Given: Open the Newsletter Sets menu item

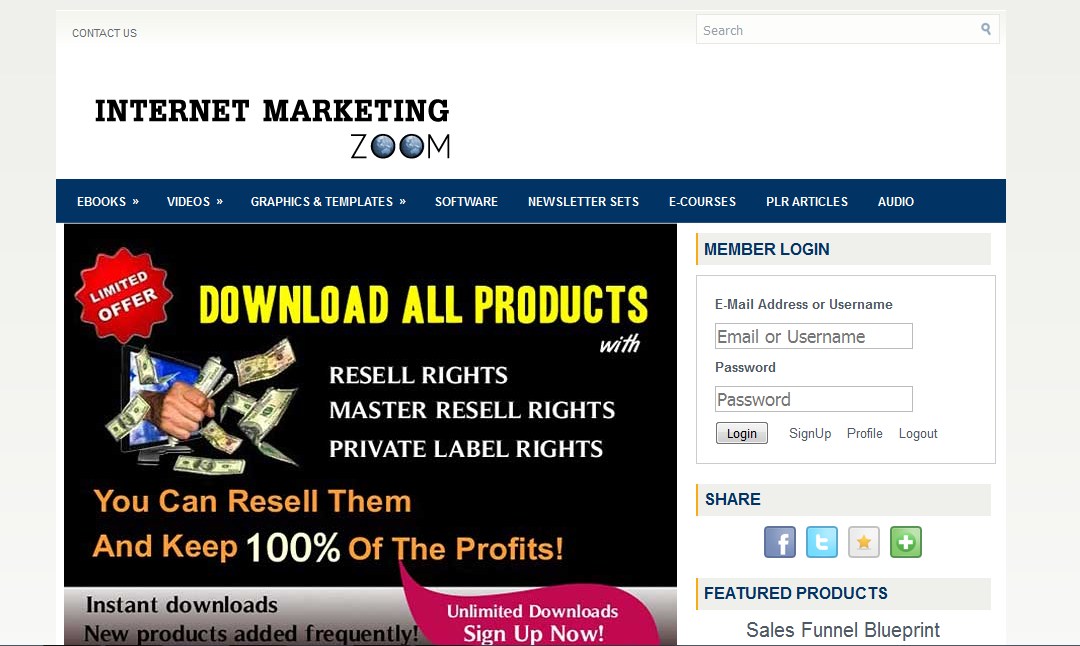Looking at the screenshot, I should (583, 202).
